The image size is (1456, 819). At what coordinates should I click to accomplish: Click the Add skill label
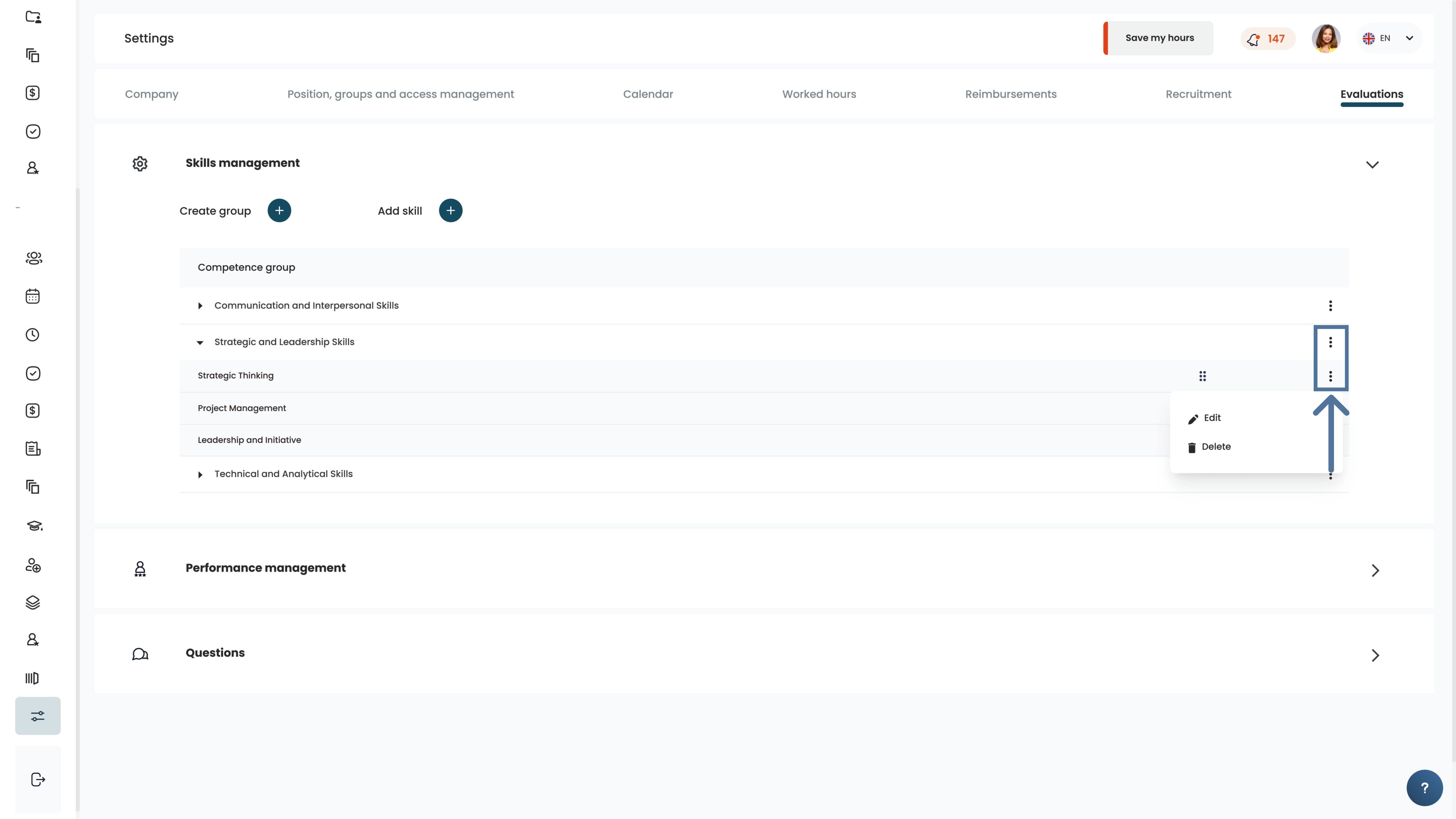pyautogui.click(x=400, y=211)
